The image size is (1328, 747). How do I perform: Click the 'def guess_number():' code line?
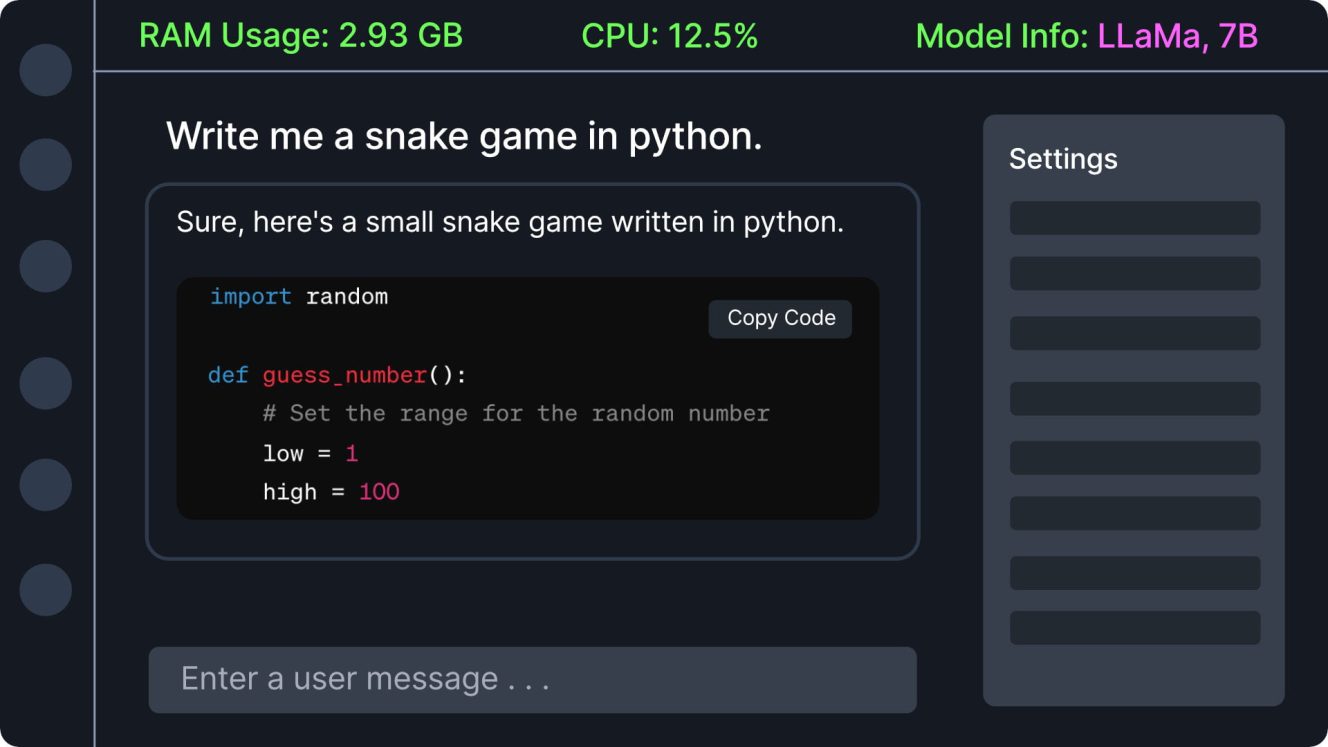[x=337, y=376]
